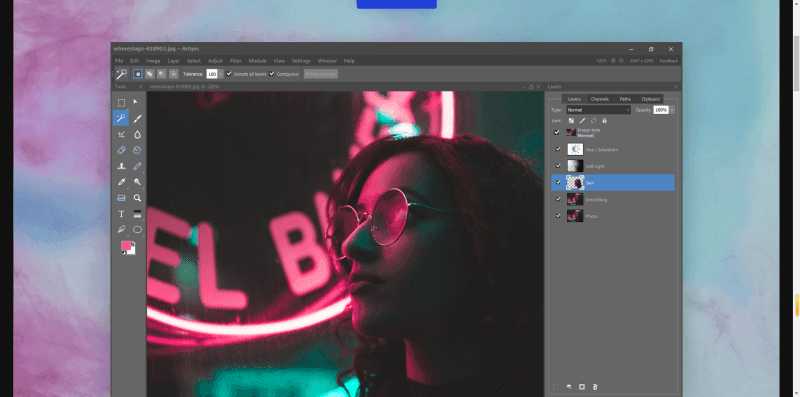Select the pen tool
The height and width of the screenshot is (397, 800).
click(121, 230)
